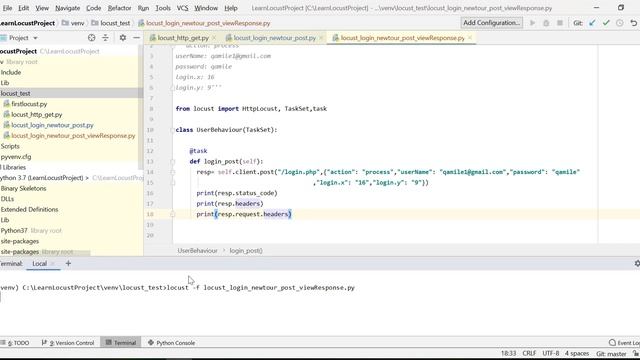Close the locust_login_newtour_post.py tab
The height and width of the screenshot is (360, 640).
click(x=321, y=38)
